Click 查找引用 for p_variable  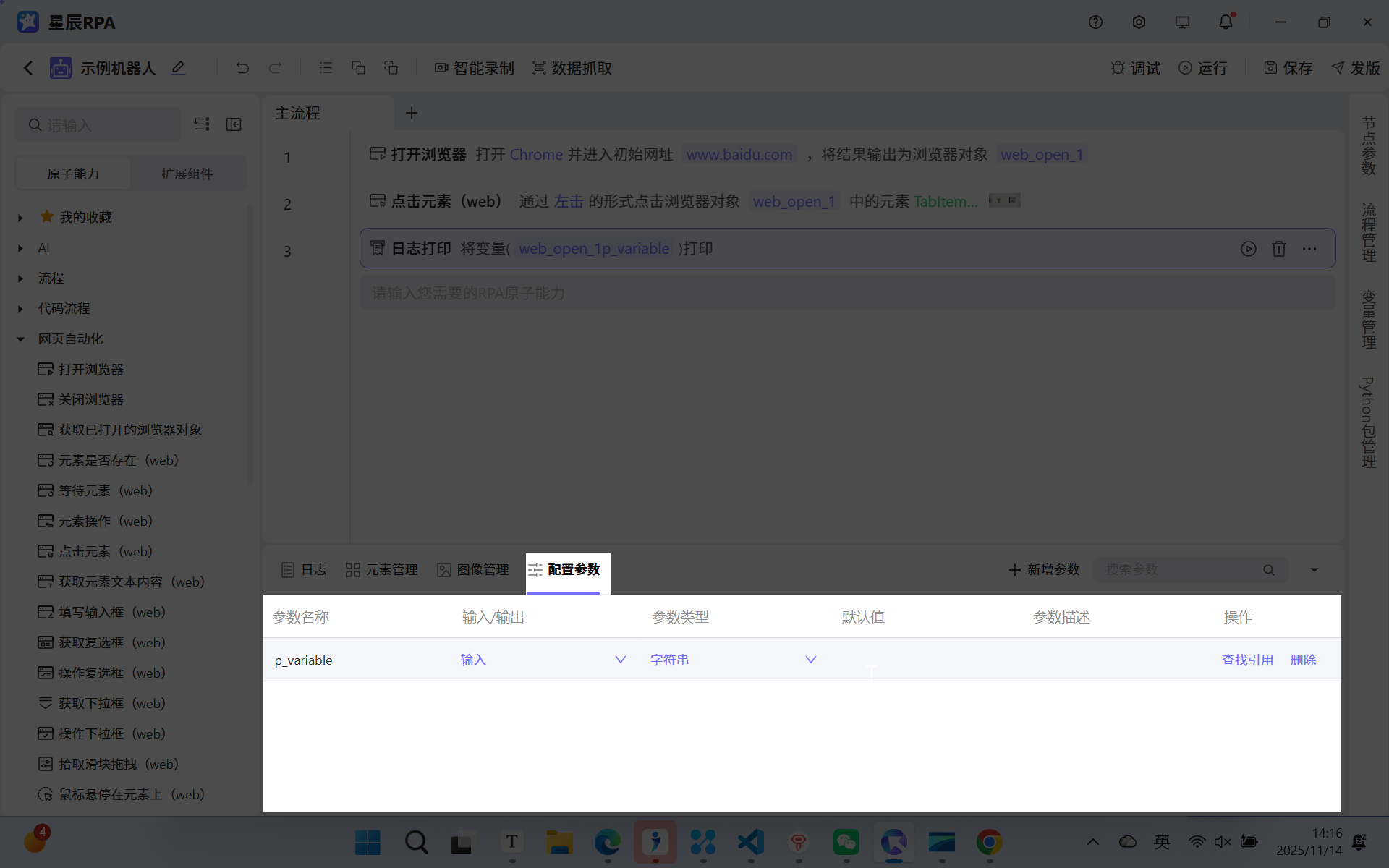coord(1247,659)
